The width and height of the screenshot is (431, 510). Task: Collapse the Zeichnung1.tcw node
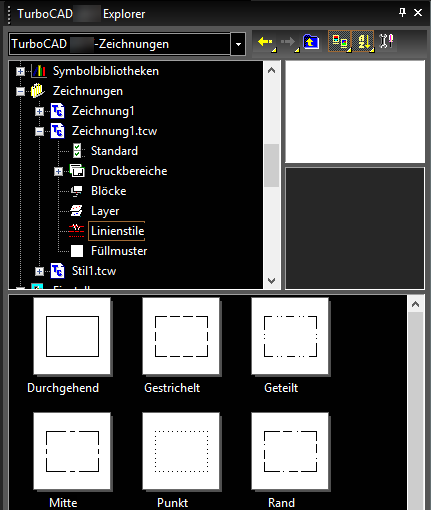click(x=40, y=131)
